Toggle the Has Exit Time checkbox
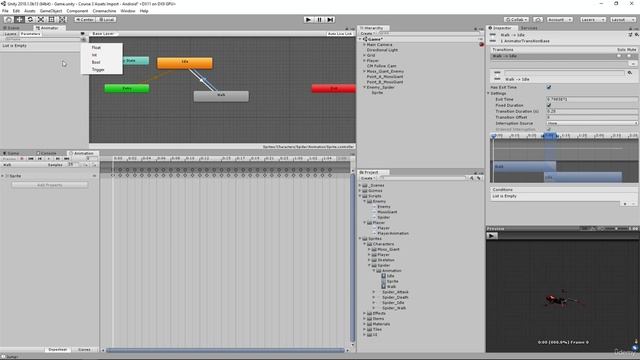The image size is (640, 360). [549, 87]
